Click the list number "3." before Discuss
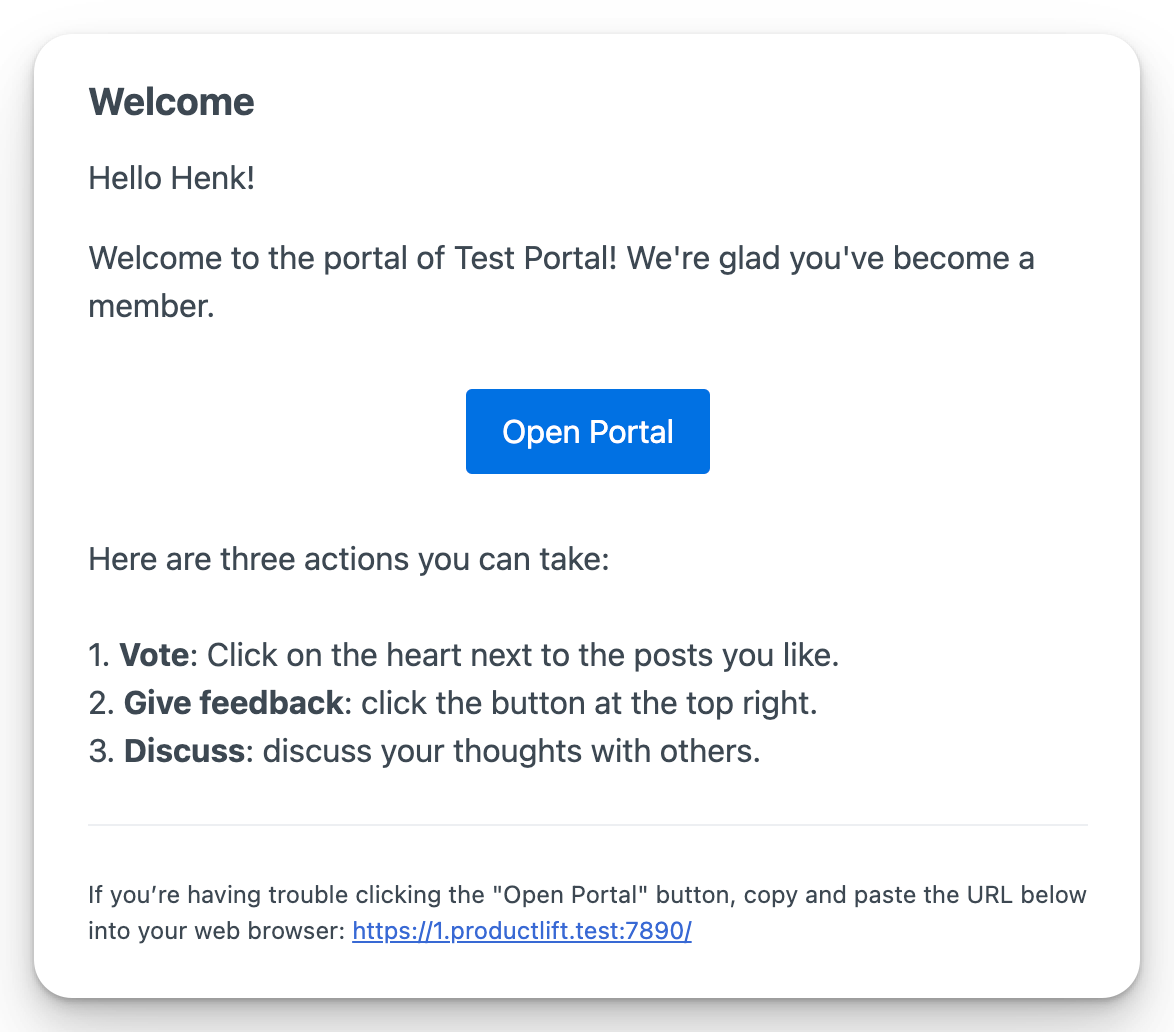The image size is (1174, 1032). 101,751
